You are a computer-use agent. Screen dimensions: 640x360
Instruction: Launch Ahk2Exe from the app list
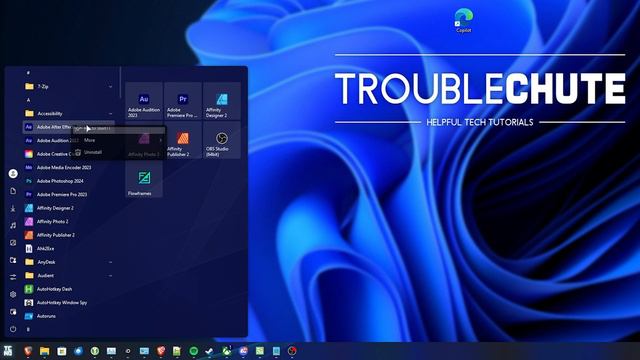tap(69, 248)
